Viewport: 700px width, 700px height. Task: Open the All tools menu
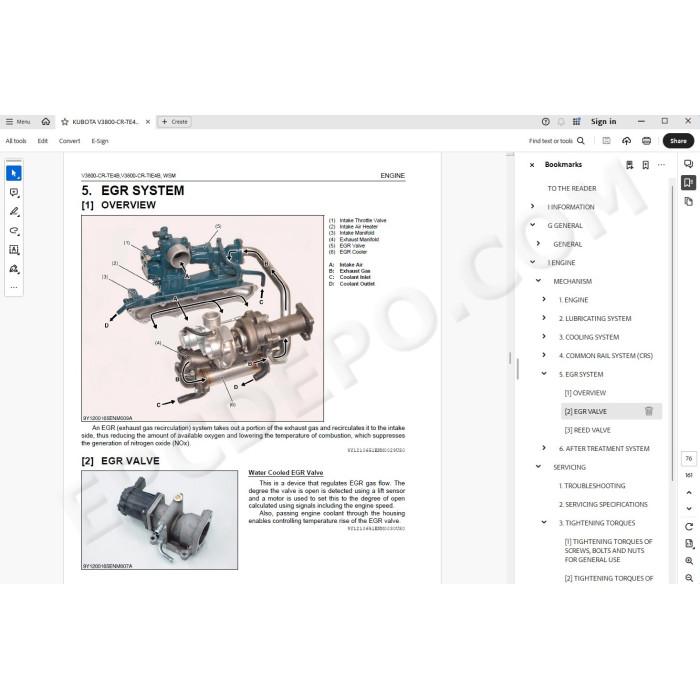(x=16, y=141)
